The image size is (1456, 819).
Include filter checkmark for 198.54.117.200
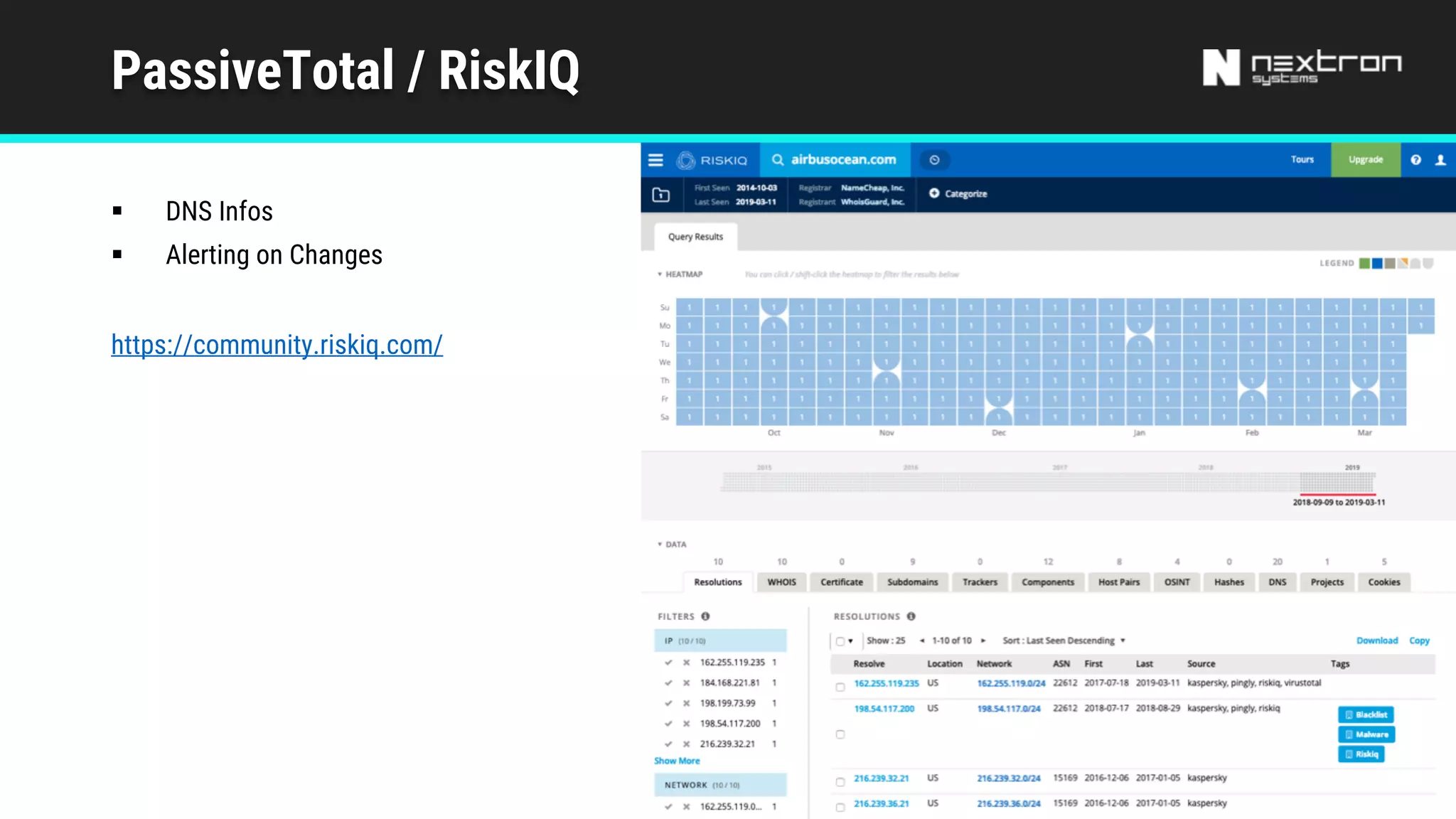668,724
